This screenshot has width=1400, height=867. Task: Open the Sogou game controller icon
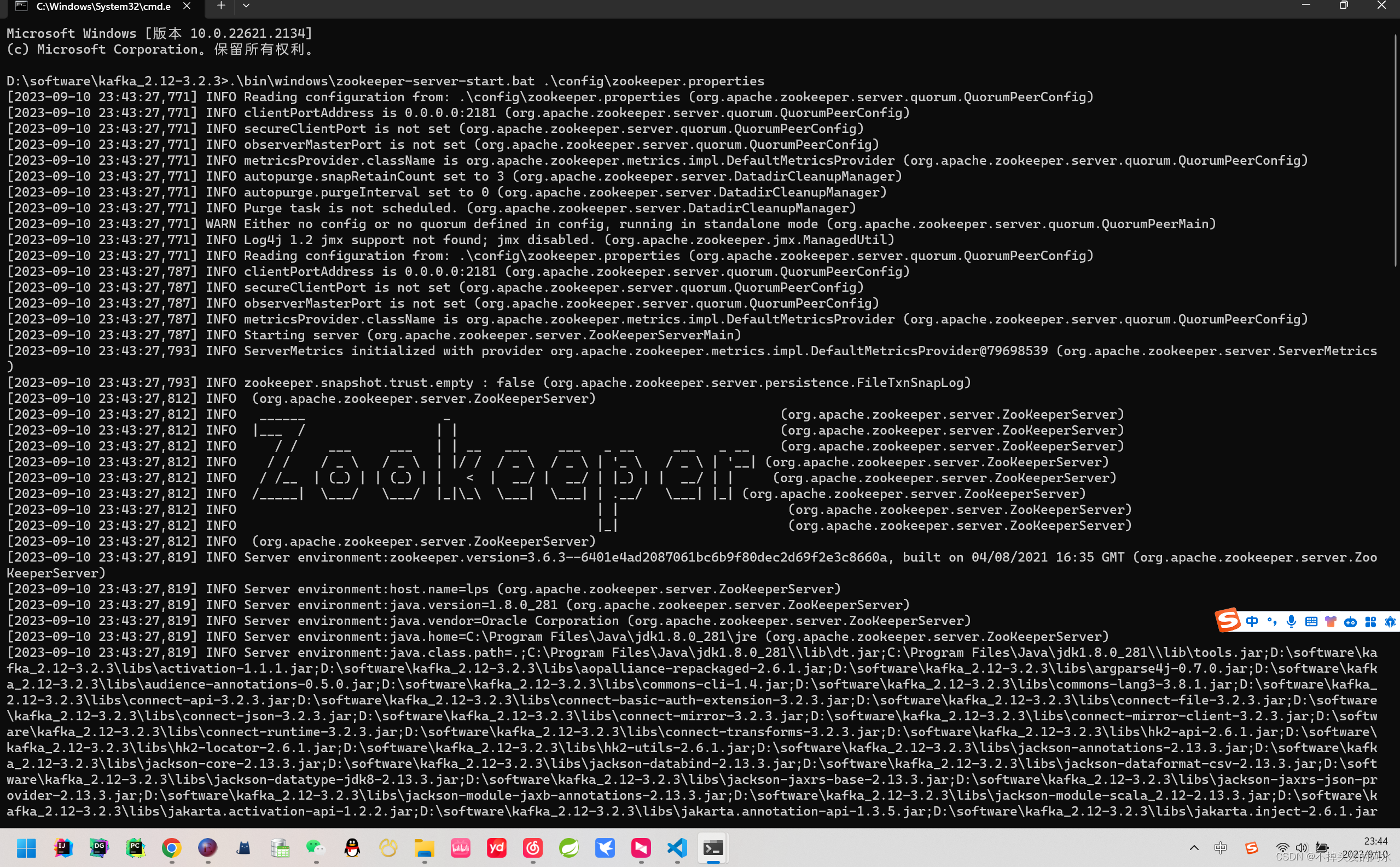tap(1351, 622)
